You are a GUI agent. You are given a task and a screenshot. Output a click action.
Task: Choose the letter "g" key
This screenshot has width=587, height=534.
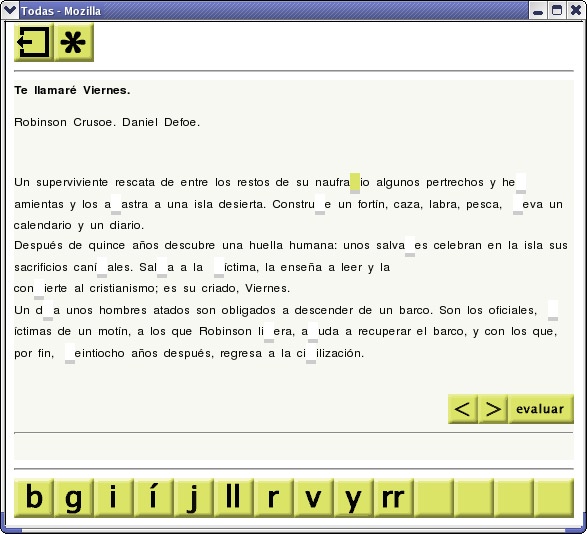[74, 498]
